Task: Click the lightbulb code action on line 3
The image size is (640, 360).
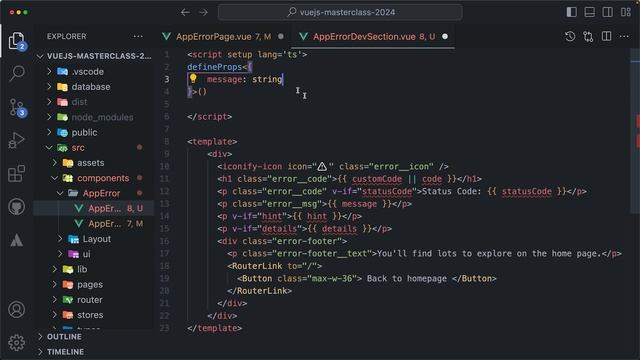Action: pyautogui.click(x=193, y=78)
